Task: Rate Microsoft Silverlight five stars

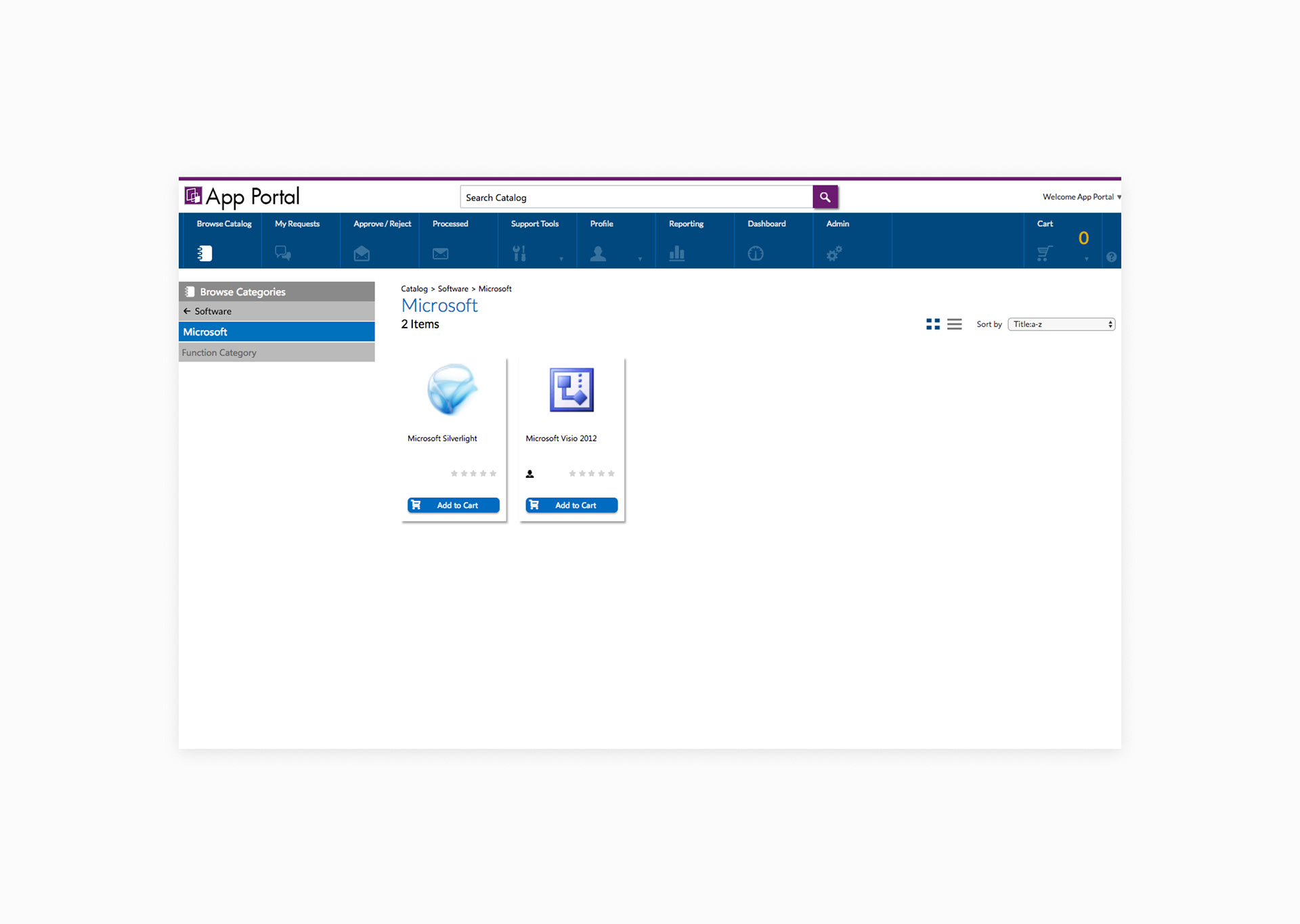Action: (x=493, y=473)
